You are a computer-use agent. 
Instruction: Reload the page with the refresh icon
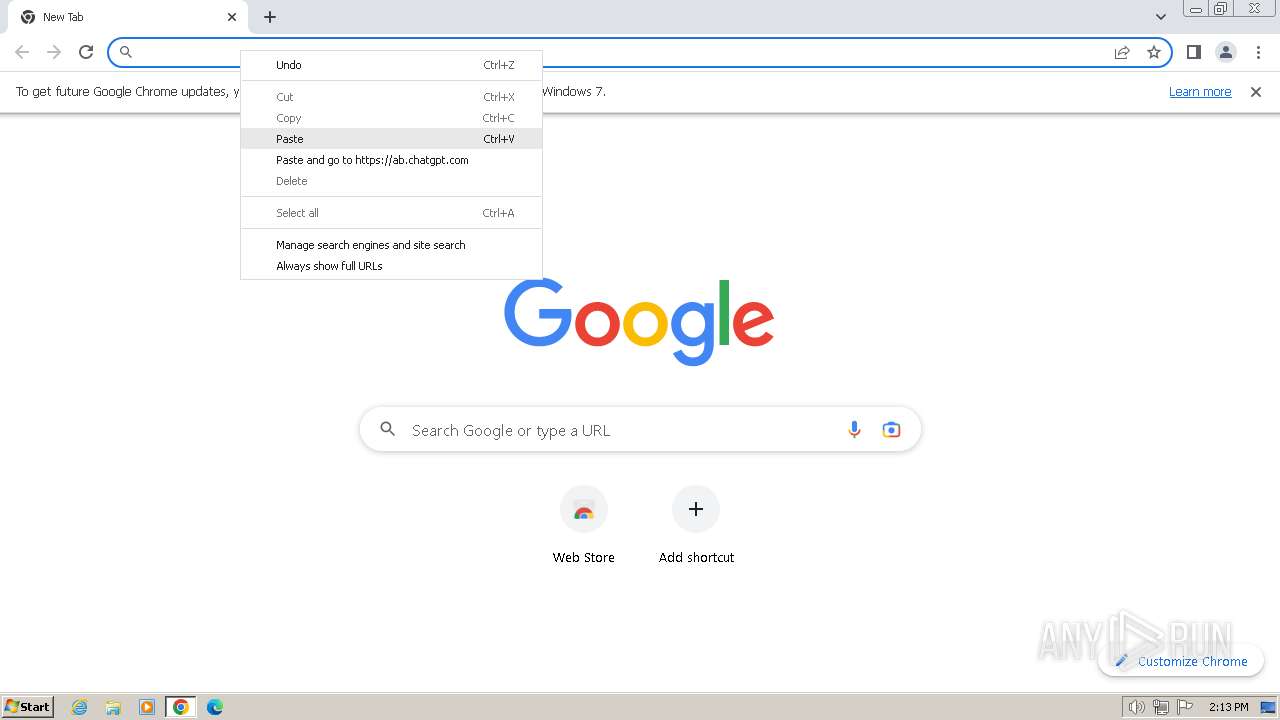coord(86,52)
